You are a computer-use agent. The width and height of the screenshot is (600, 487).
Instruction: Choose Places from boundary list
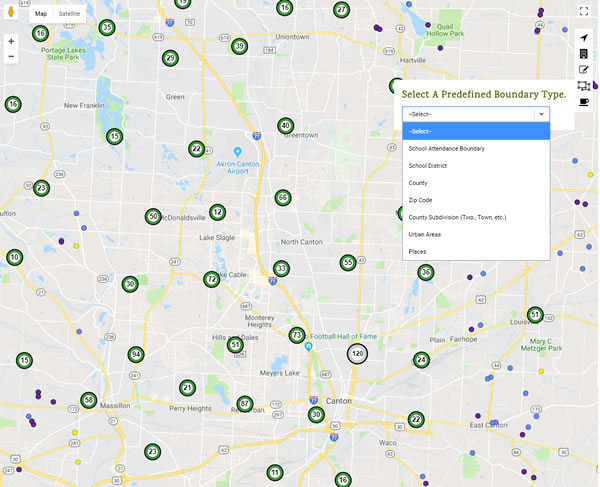417,252
